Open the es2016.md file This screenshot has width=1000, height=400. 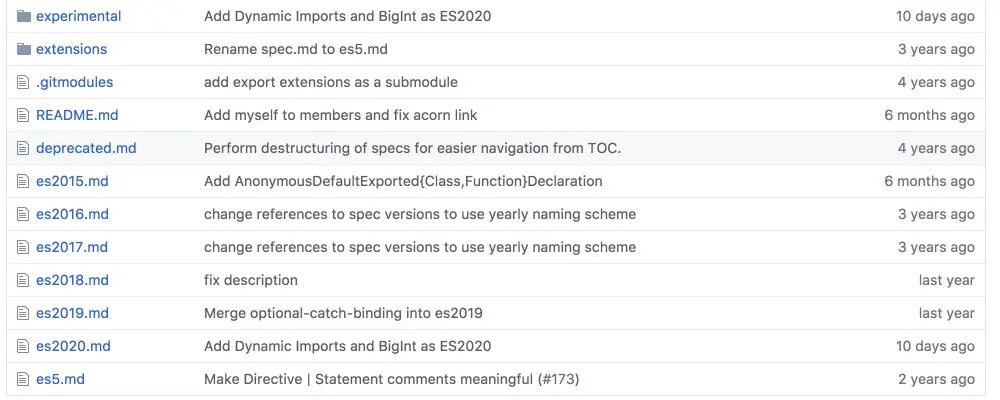(72, 214)
